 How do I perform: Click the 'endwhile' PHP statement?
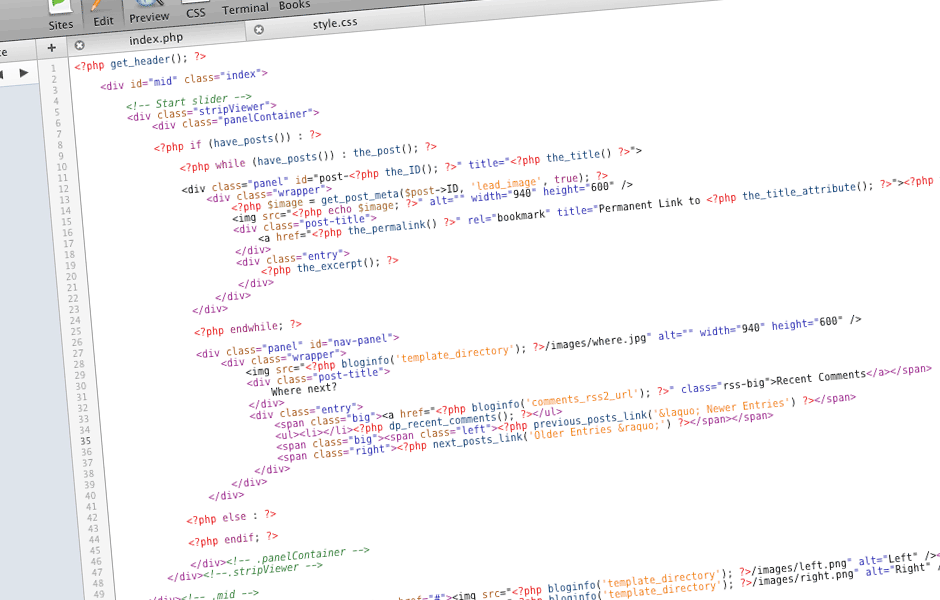click(251, 327)
